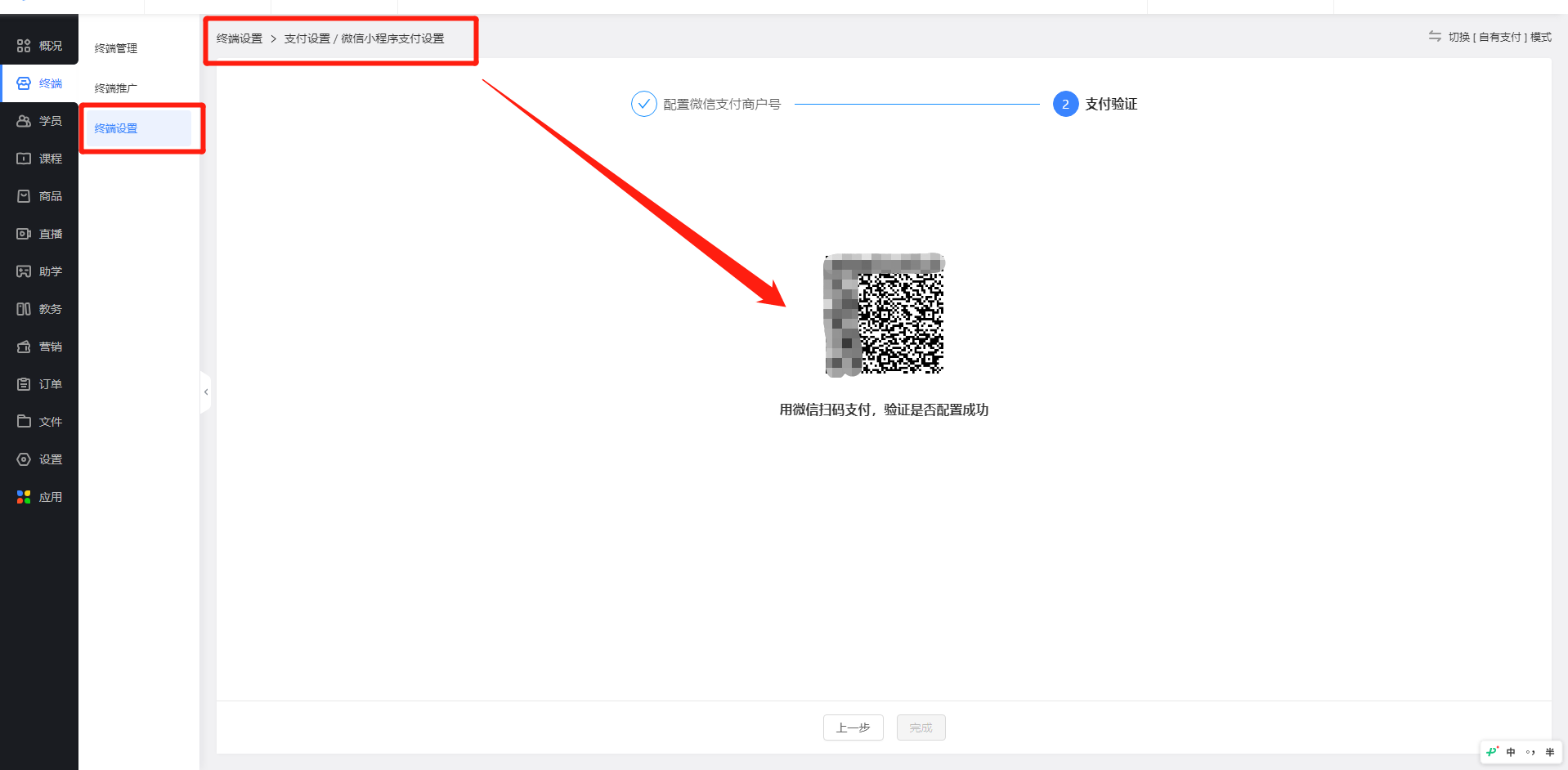Click the 教务 book icon
The width and height of the screenshot is (1568, 770).
[x=24, y=309]
